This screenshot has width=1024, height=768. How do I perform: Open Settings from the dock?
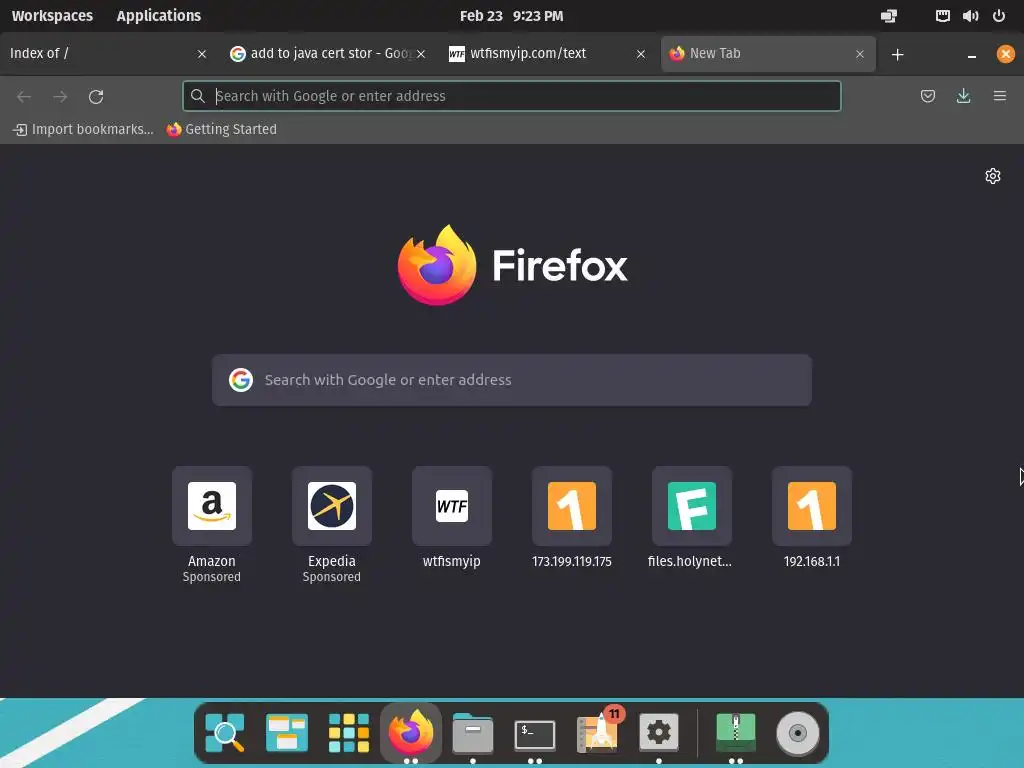(658, 733)
